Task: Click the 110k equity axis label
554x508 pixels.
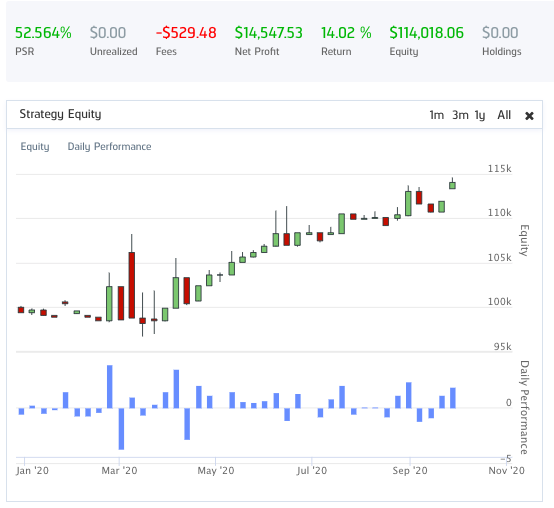Action: pos(499,213)
